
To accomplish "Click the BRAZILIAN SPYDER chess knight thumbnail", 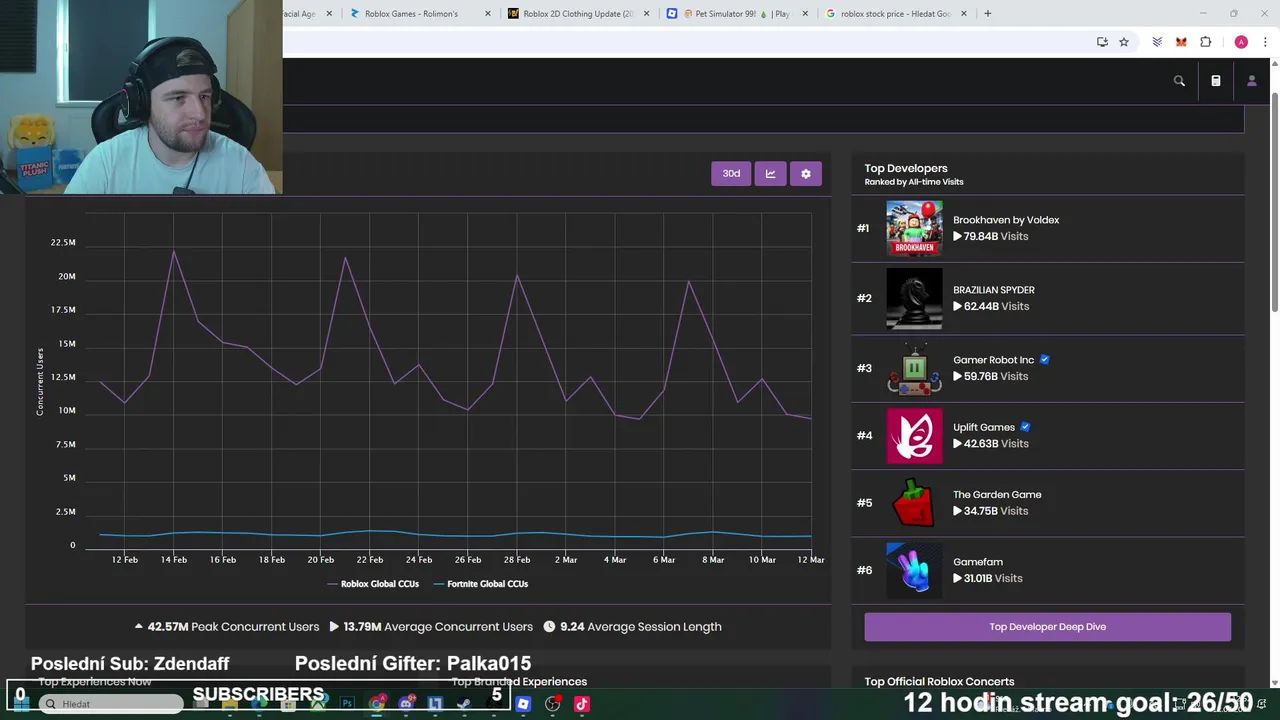I will [914, 298].
